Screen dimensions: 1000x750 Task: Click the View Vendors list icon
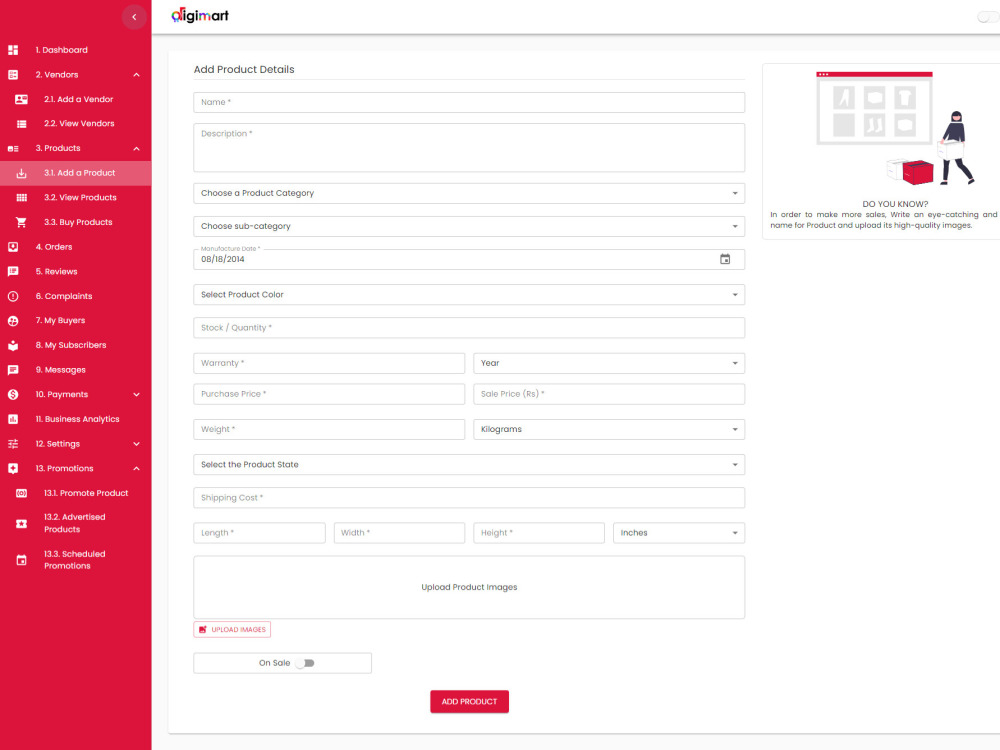coord(21,124)
